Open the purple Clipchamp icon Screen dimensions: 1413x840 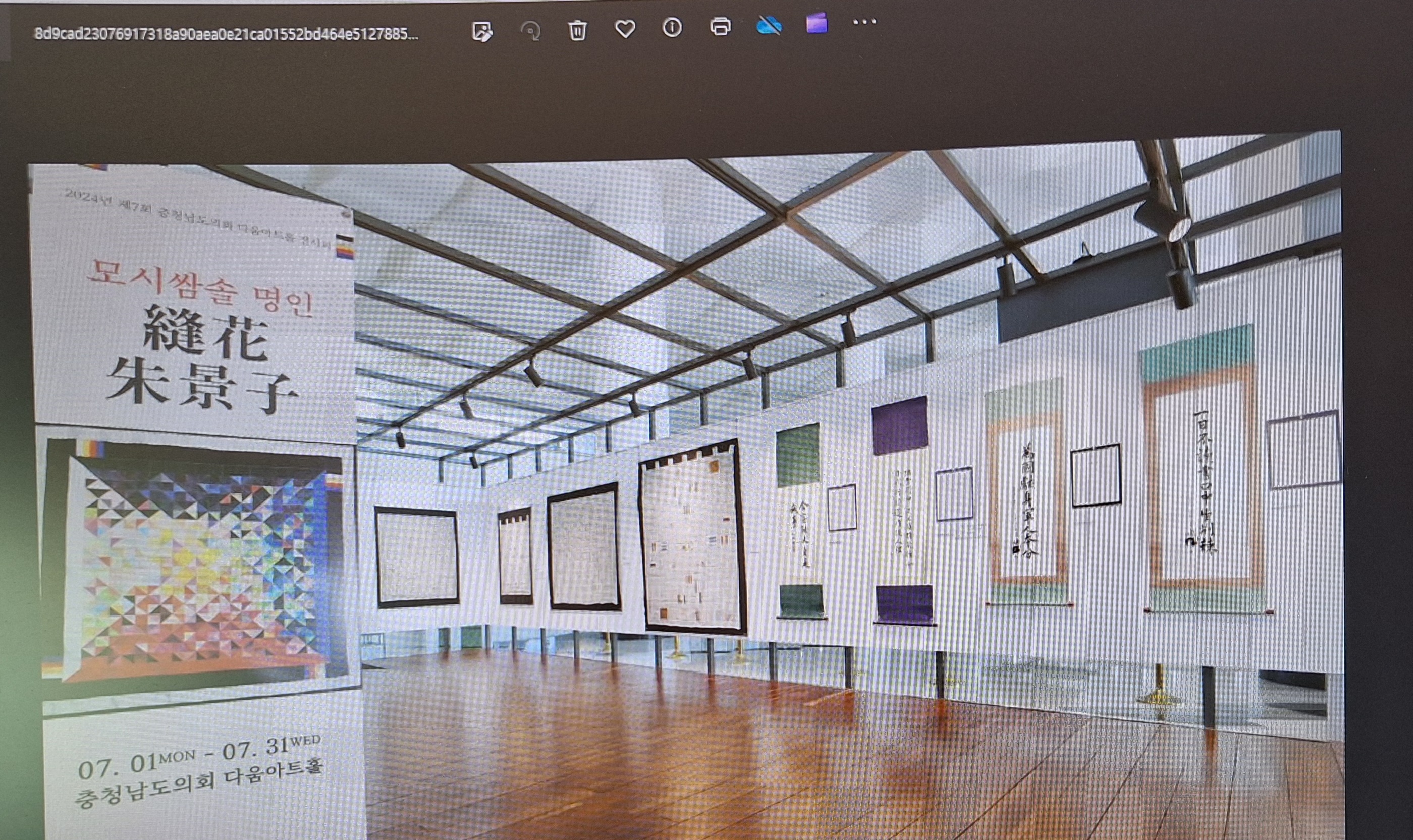click(x=817, y=23)
